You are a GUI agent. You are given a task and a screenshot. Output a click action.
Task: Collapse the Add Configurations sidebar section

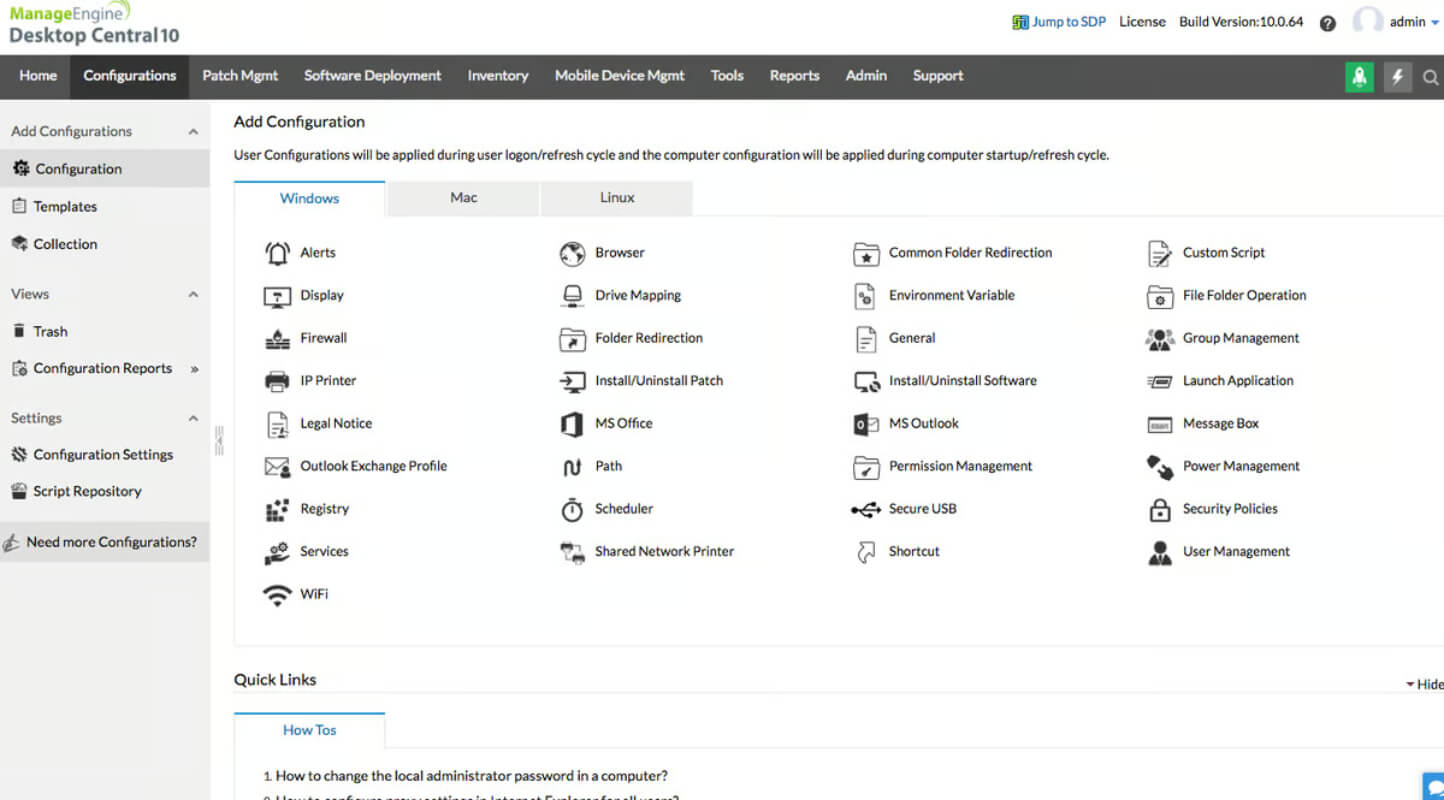click(x=193, y=132)
